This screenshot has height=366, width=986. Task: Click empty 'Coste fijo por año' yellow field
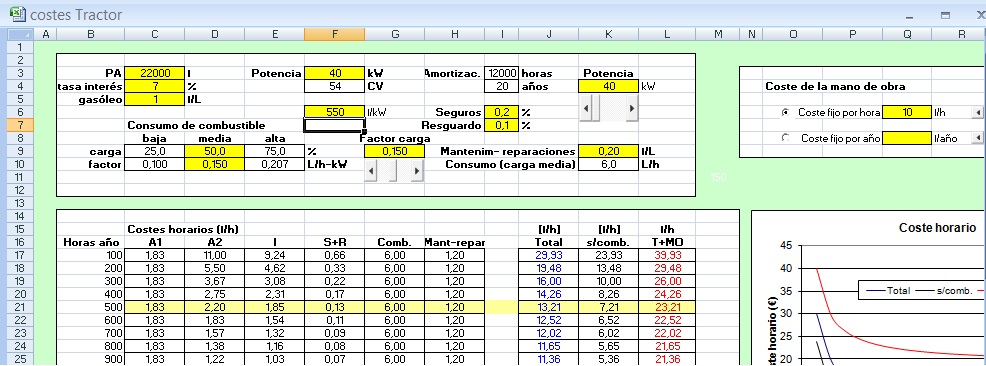[906, 138]
